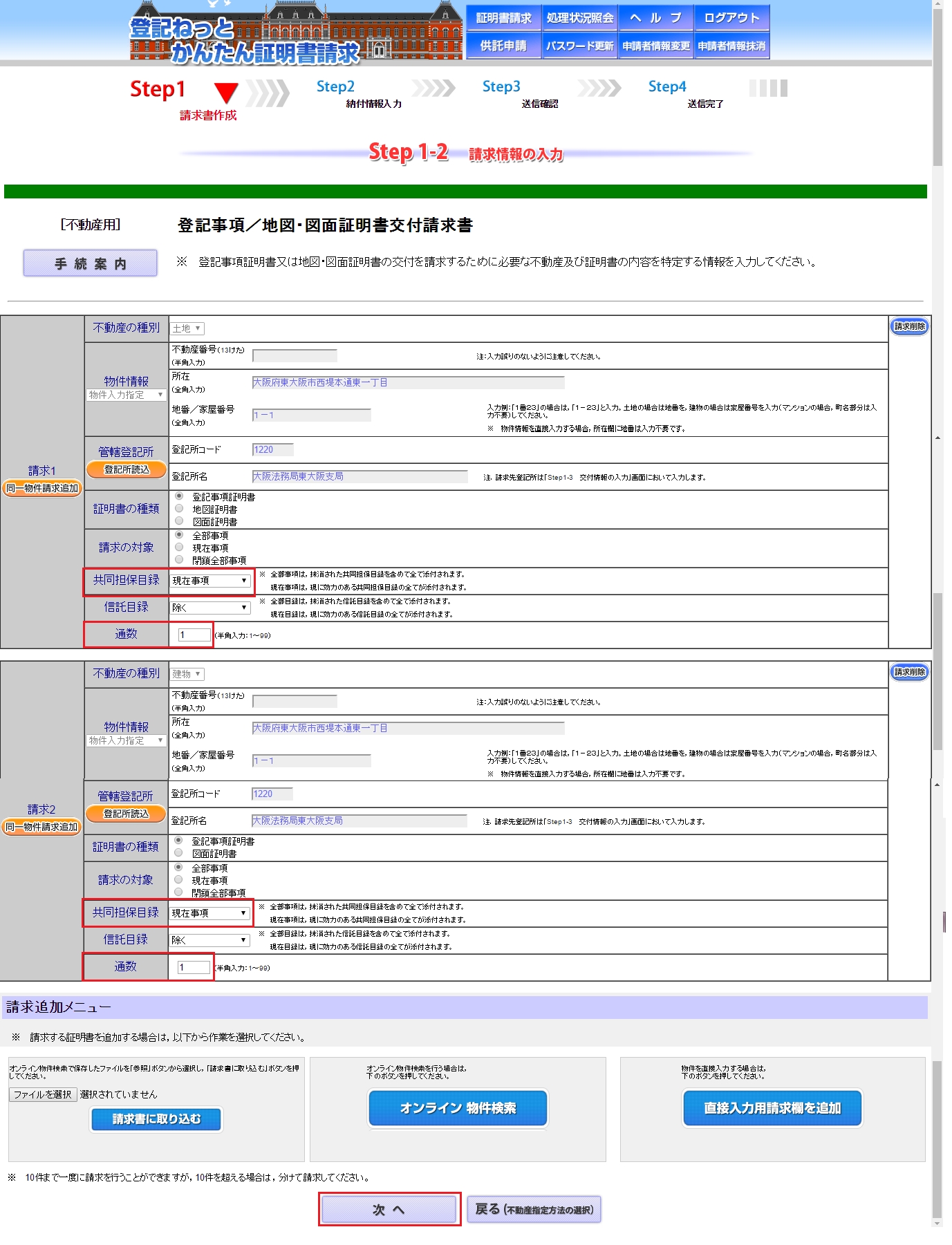This screenshot has width=952, height=1245.
Task: Click 通数 input field in 請求2
Action: pyautogui.click(x=194, y=968)
